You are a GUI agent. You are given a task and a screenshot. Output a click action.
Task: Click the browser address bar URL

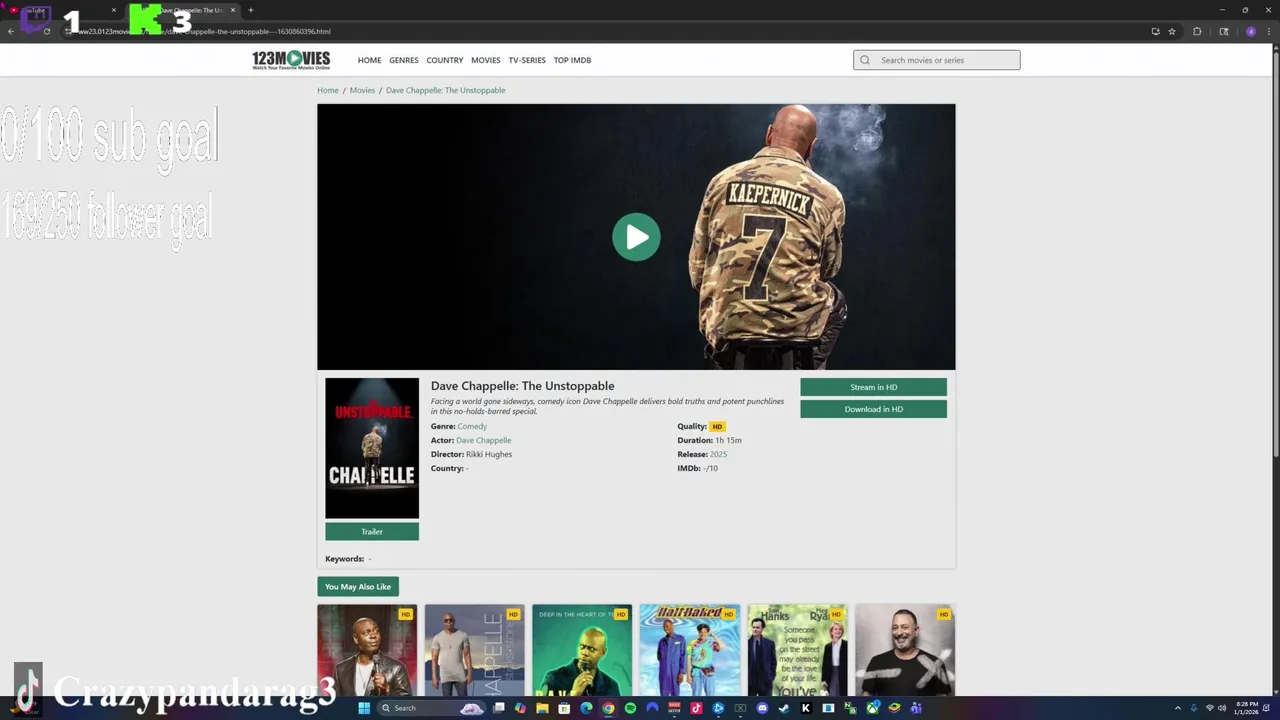pyautogui.click(x=205, y=31)
